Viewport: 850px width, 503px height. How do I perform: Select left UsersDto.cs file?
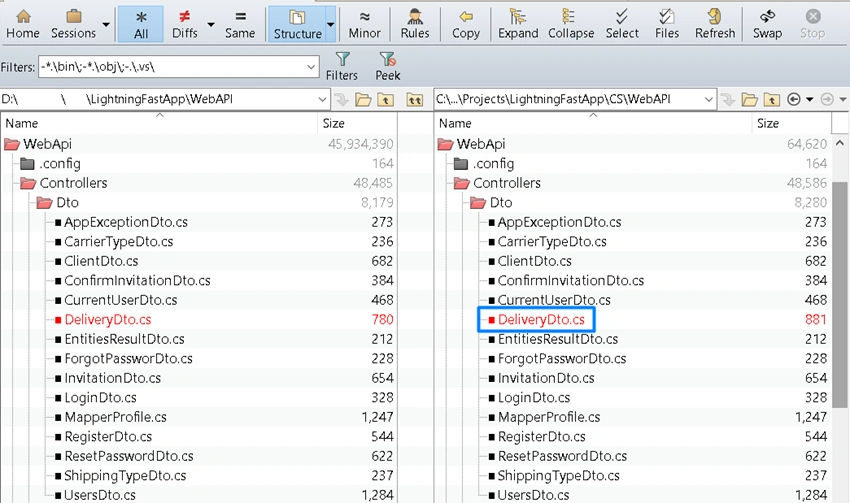100,495
